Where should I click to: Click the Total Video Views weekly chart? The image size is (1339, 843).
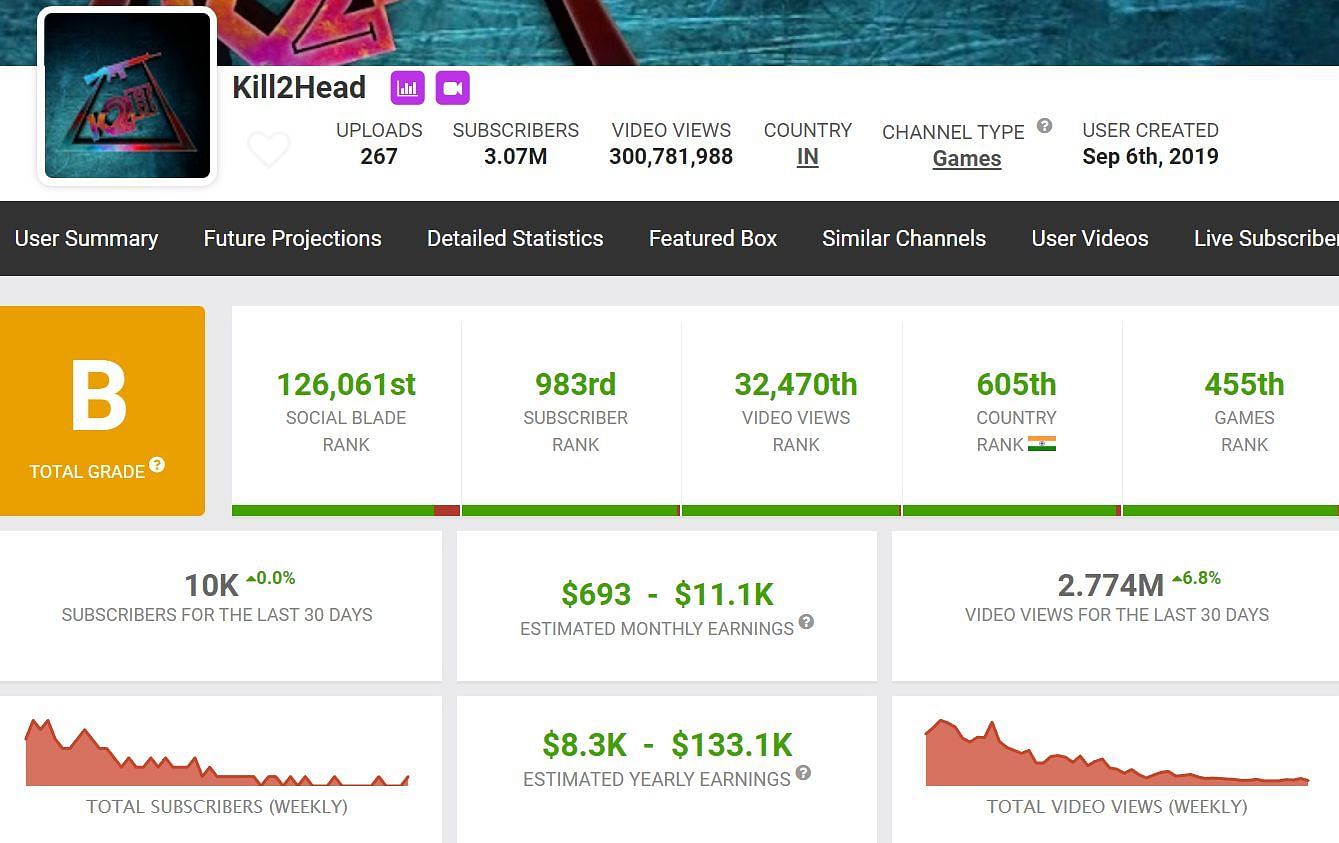click(1117, 755)
